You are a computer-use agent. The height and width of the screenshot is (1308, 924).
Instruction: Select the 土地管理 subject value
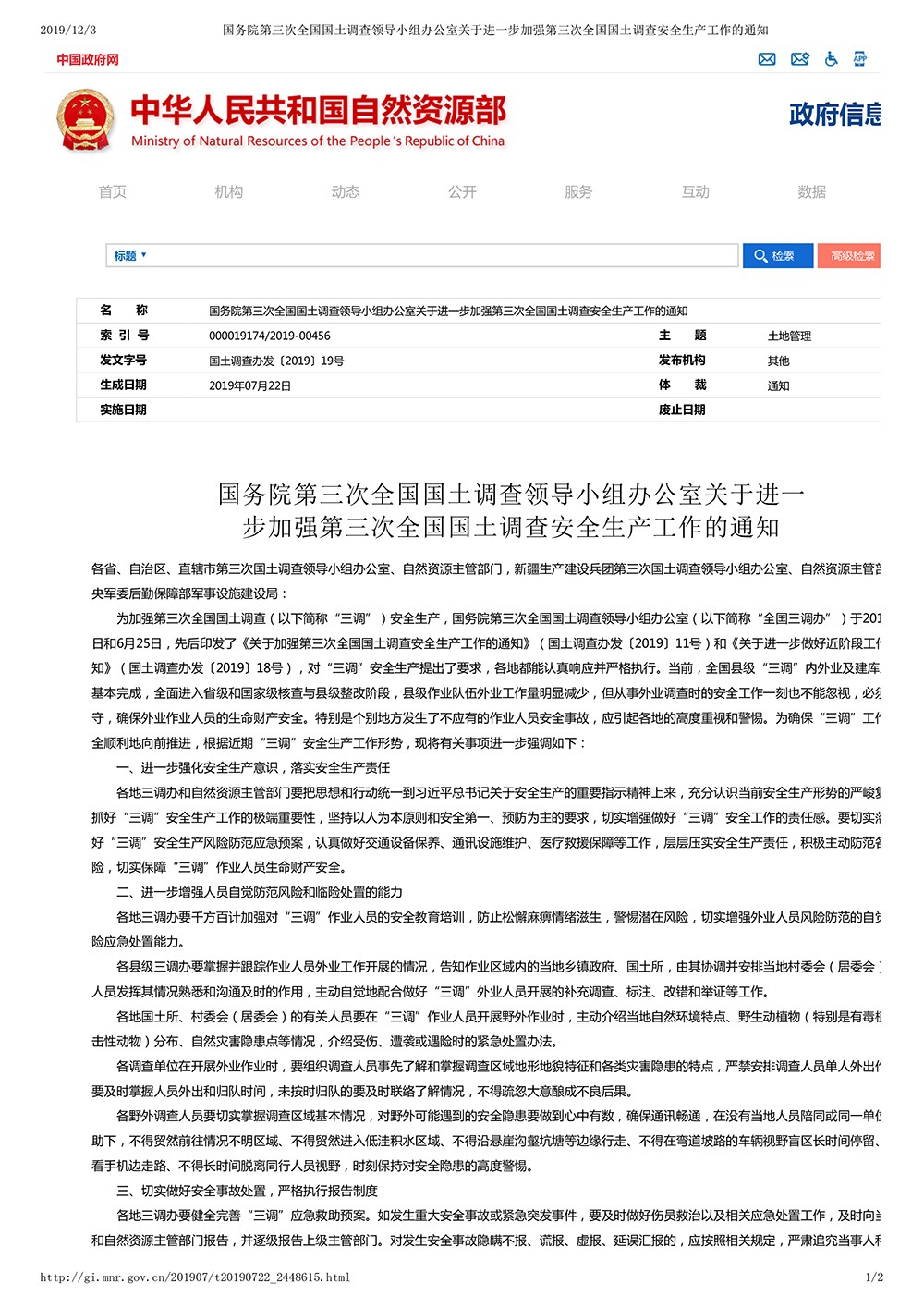click(789, 336)
